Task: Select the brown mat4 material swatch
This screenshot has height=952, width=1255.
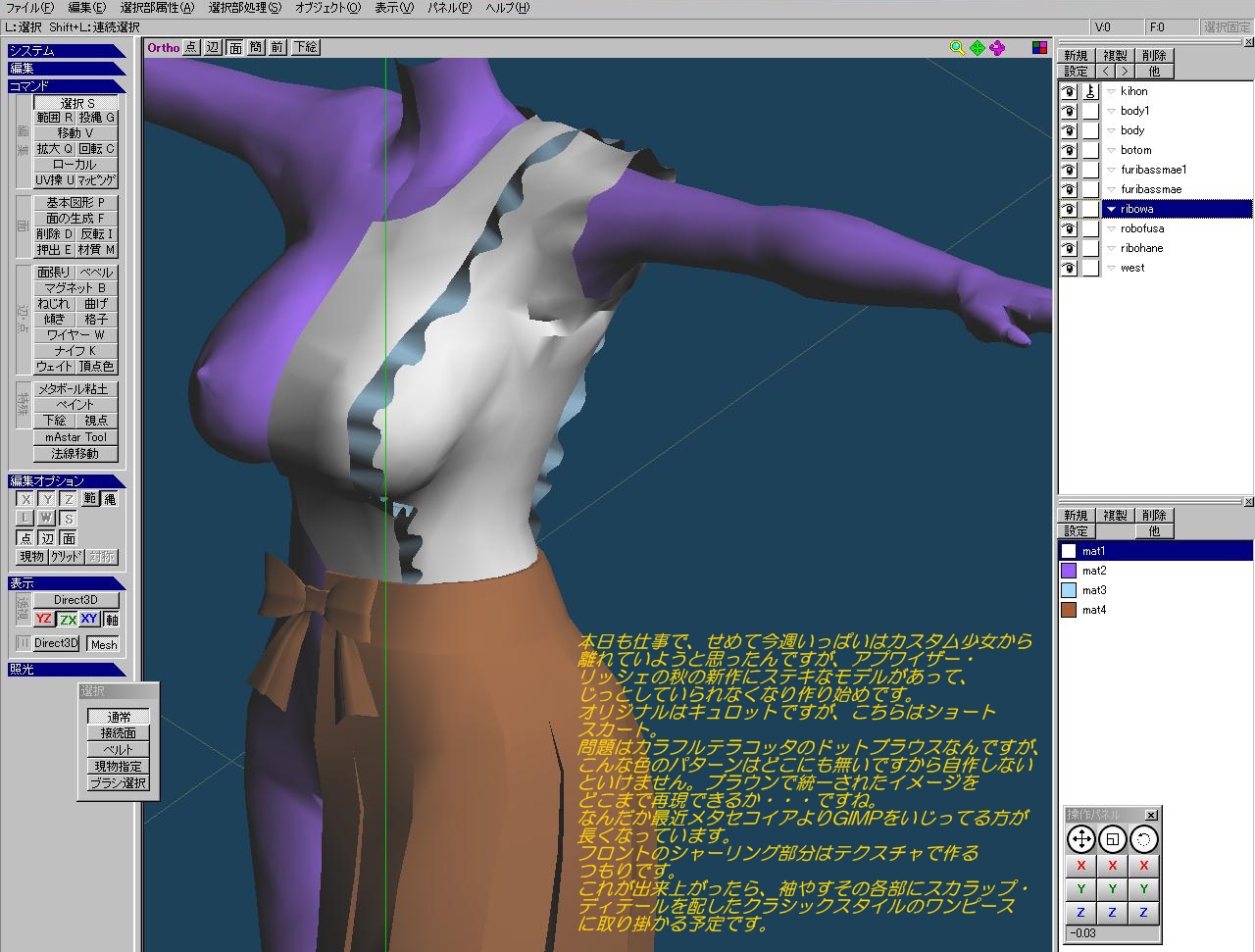Action: 1069,610
